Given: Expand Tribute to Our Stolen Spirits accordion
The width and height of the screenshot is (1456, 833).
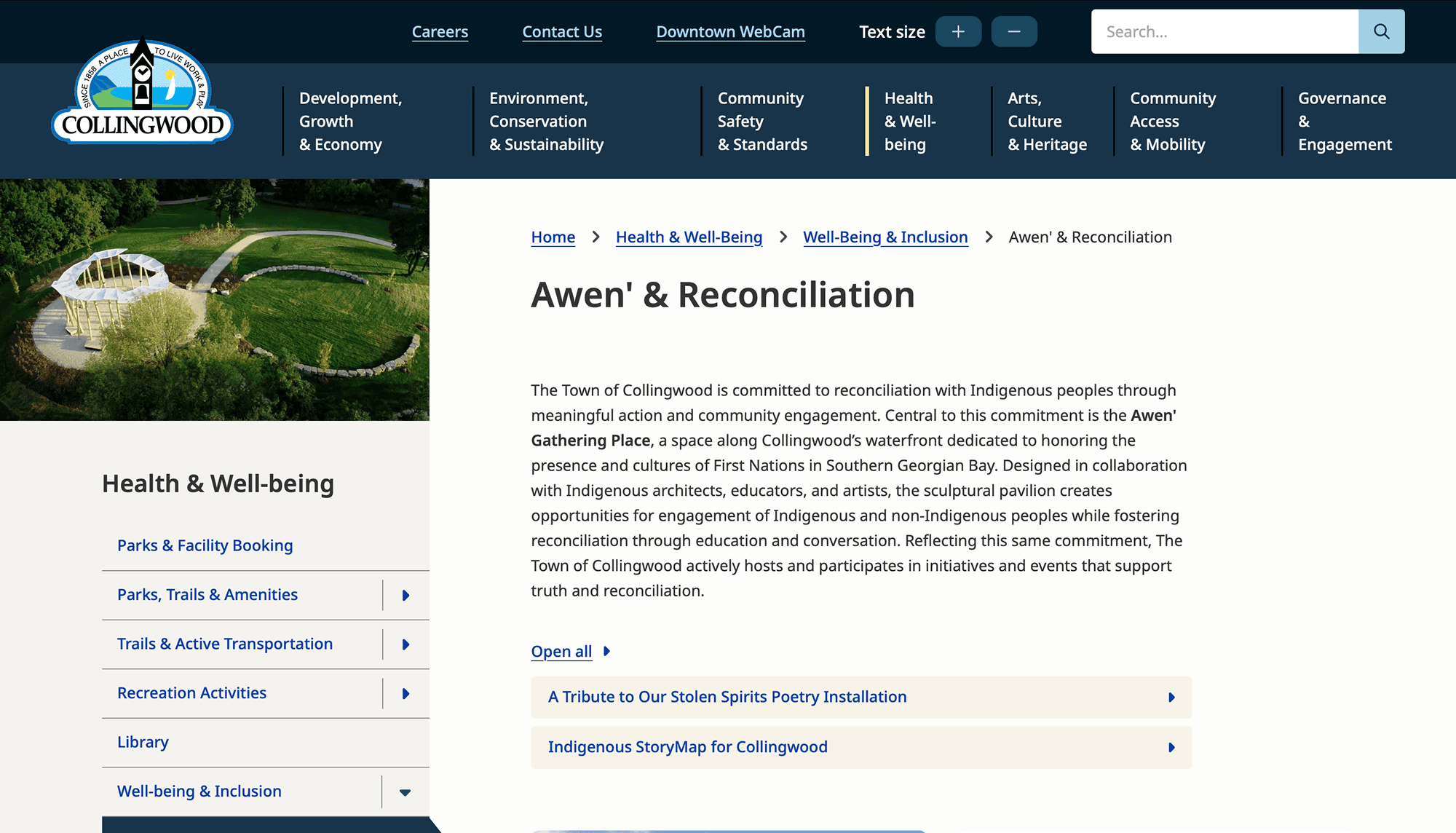Looking at the screenshot, I should tap(860, 698).
